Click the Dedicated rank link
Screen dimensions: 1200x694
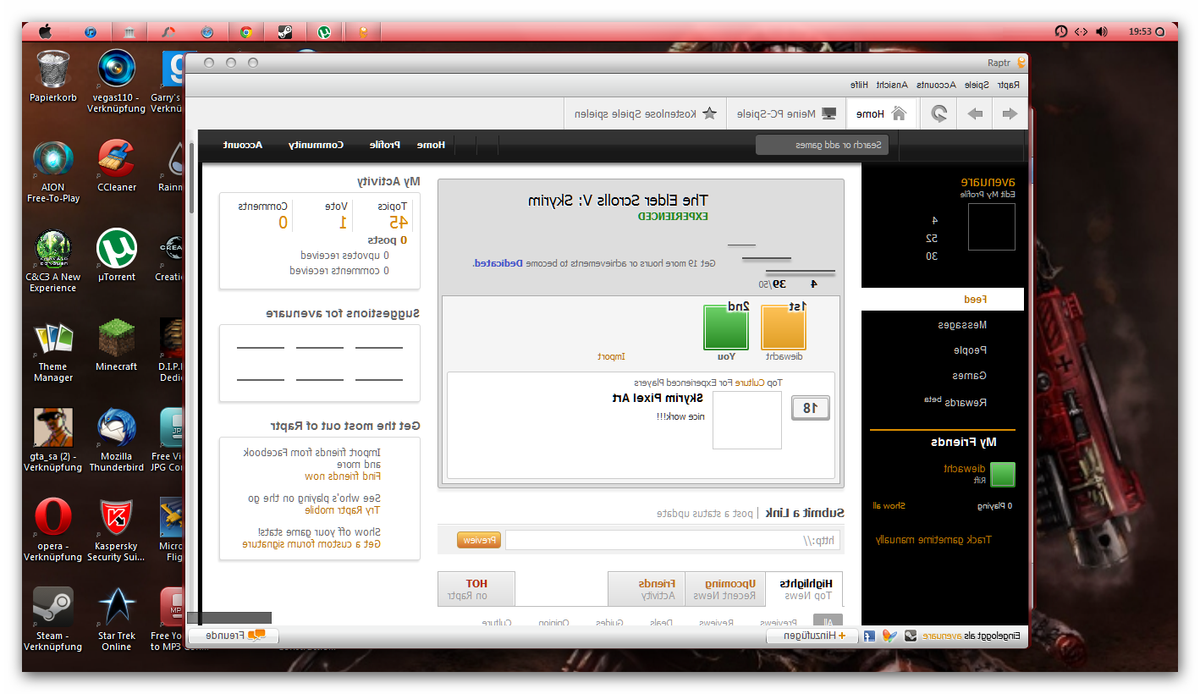[x=497, y=263]
